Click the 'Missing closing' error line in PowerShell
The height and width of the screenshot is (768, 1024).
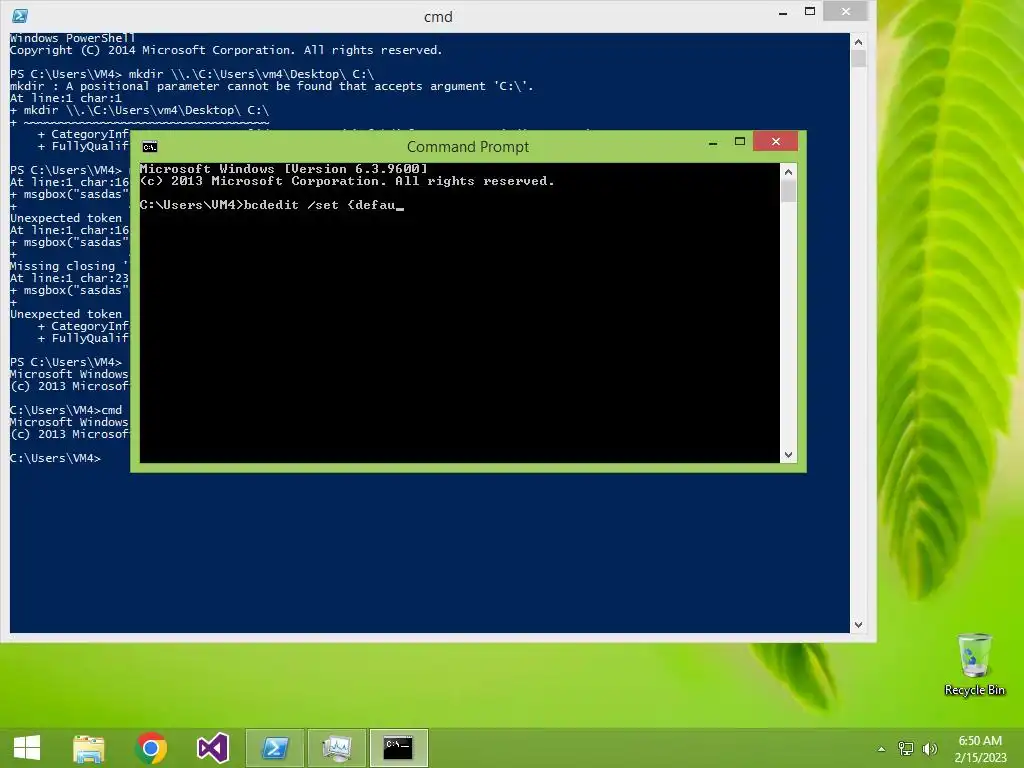(69, 266)
